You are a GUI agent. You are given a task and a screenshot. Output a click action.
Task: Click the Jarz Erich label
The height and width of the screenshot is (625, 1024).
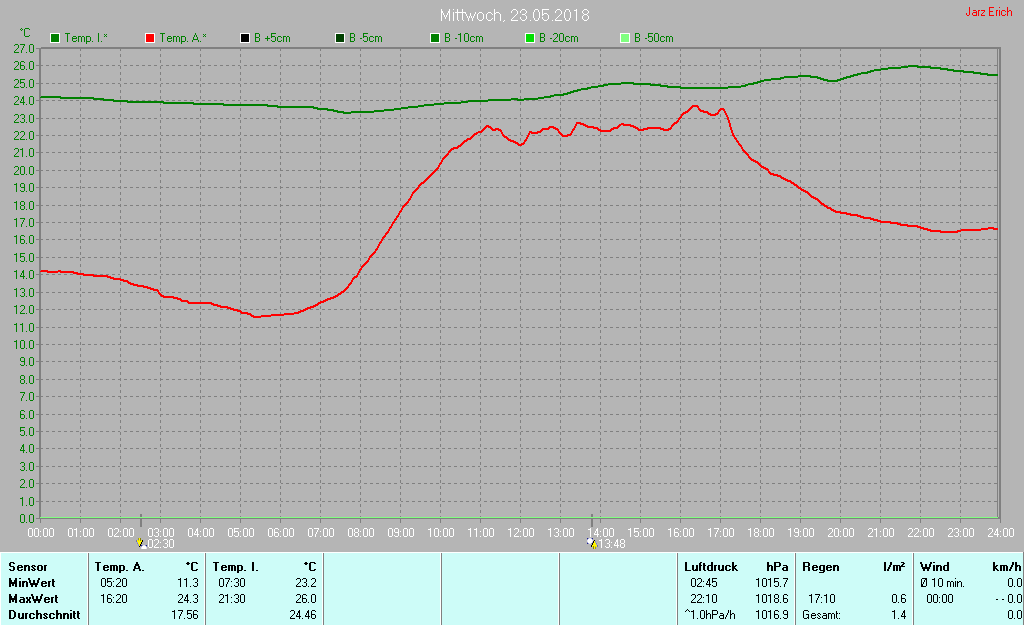[x=989, y=12]
